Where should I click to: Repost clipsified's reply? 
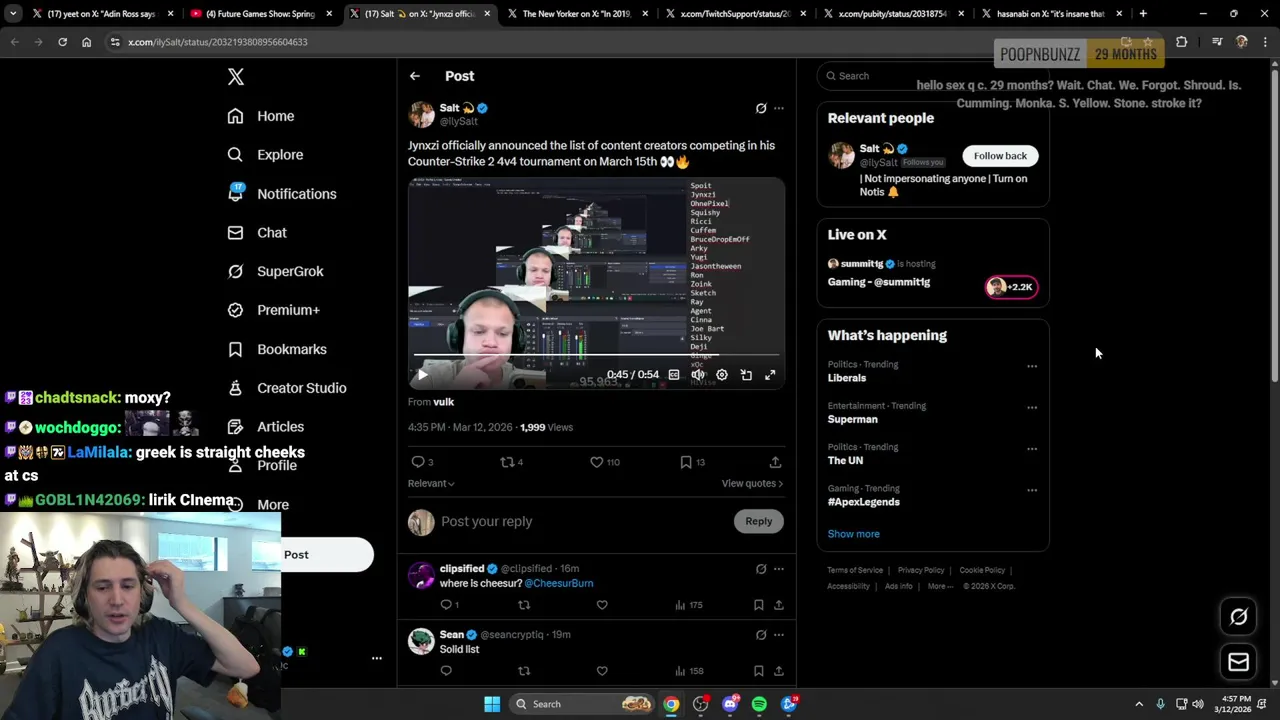tap(524, 605)
